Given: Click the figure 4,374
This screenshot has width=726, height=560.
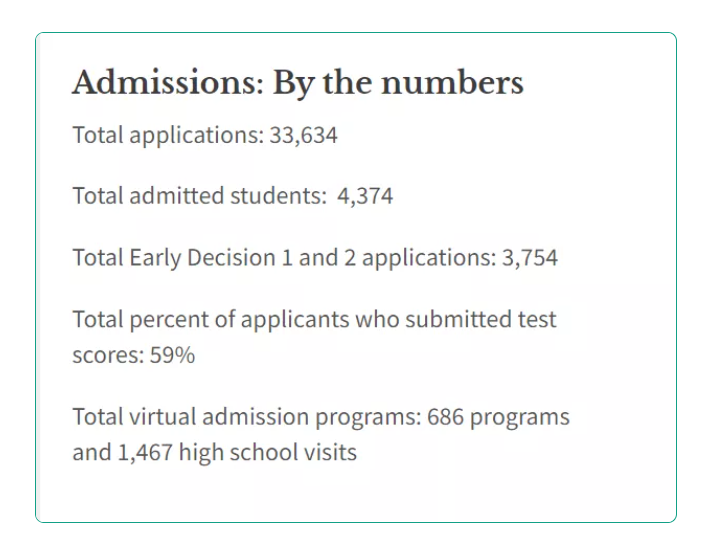Looking at the screenshot, I should (365, 196).
